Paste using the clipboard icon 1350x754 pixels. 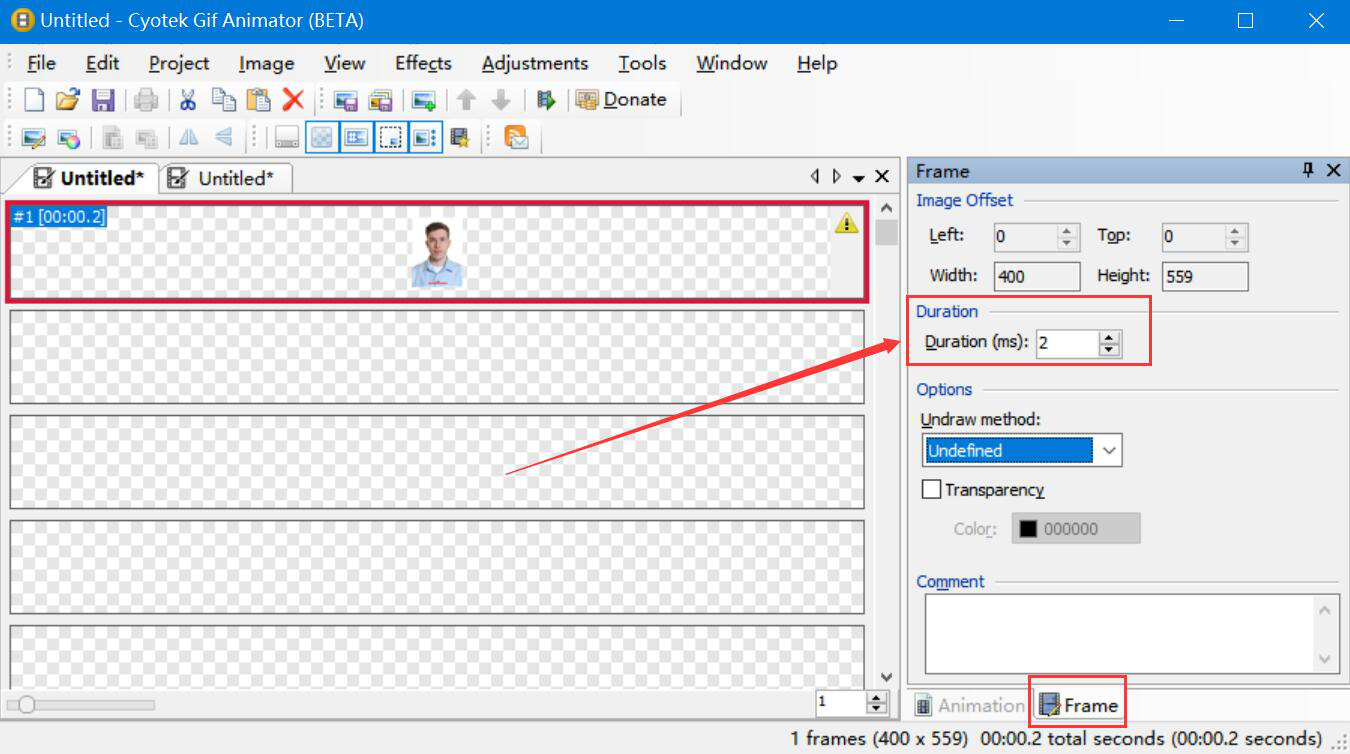pos(258,100)
